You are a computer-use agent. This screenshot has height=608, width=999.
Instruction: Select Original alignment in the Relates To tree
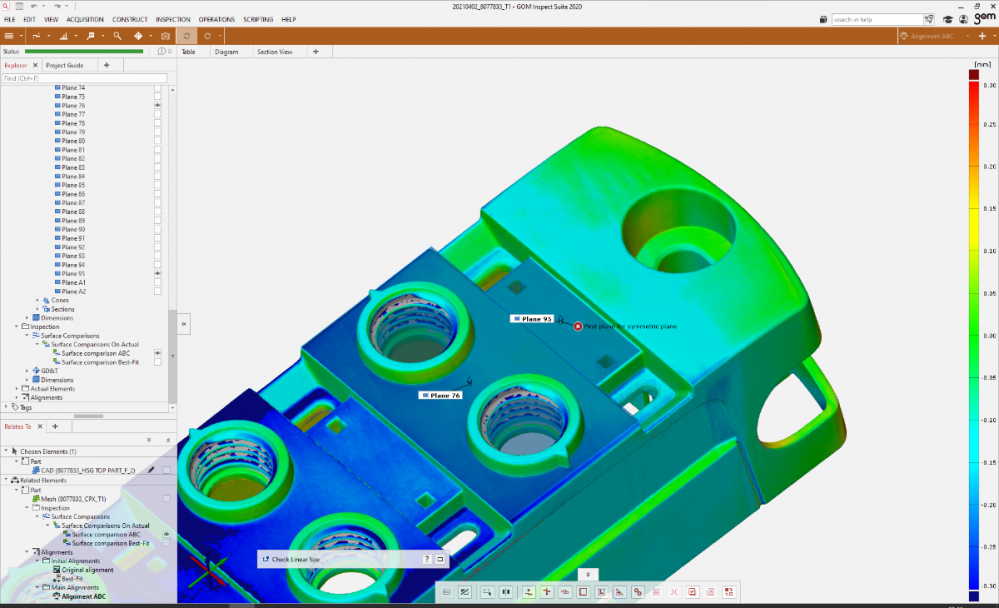[x=93, y=570]
